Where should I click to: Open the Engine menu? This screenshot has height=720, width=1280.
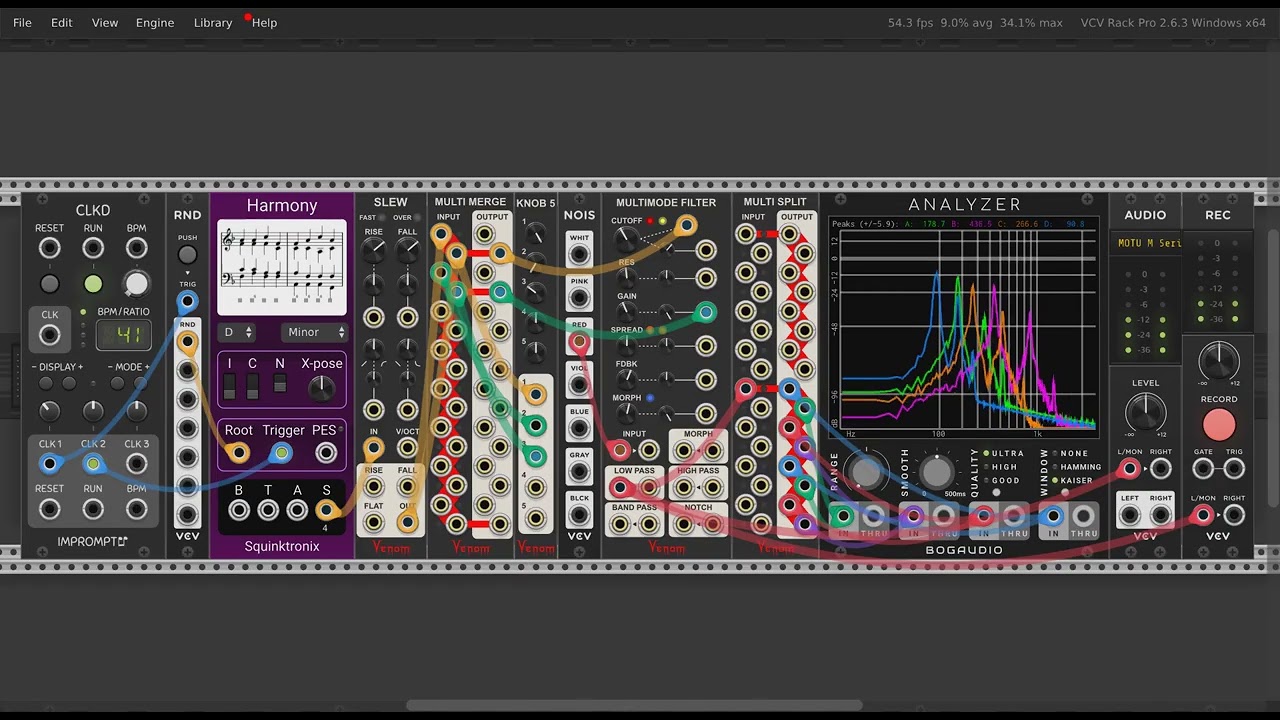(155, 22)
